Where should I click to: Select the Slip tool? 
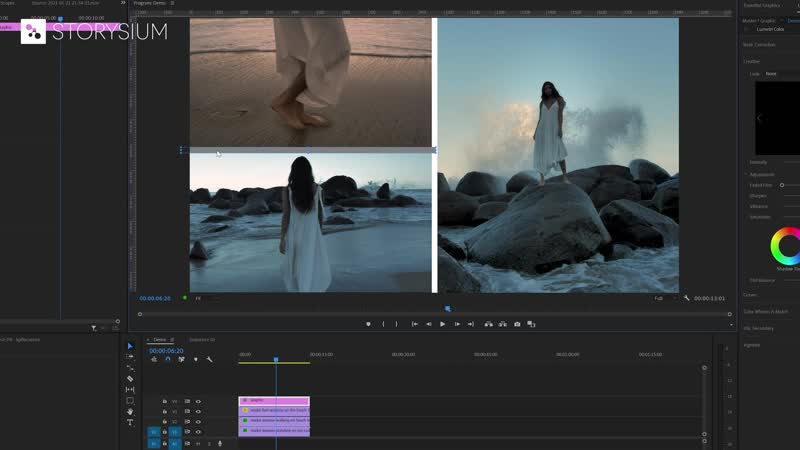pyautogui.click(x=130, y=389)
